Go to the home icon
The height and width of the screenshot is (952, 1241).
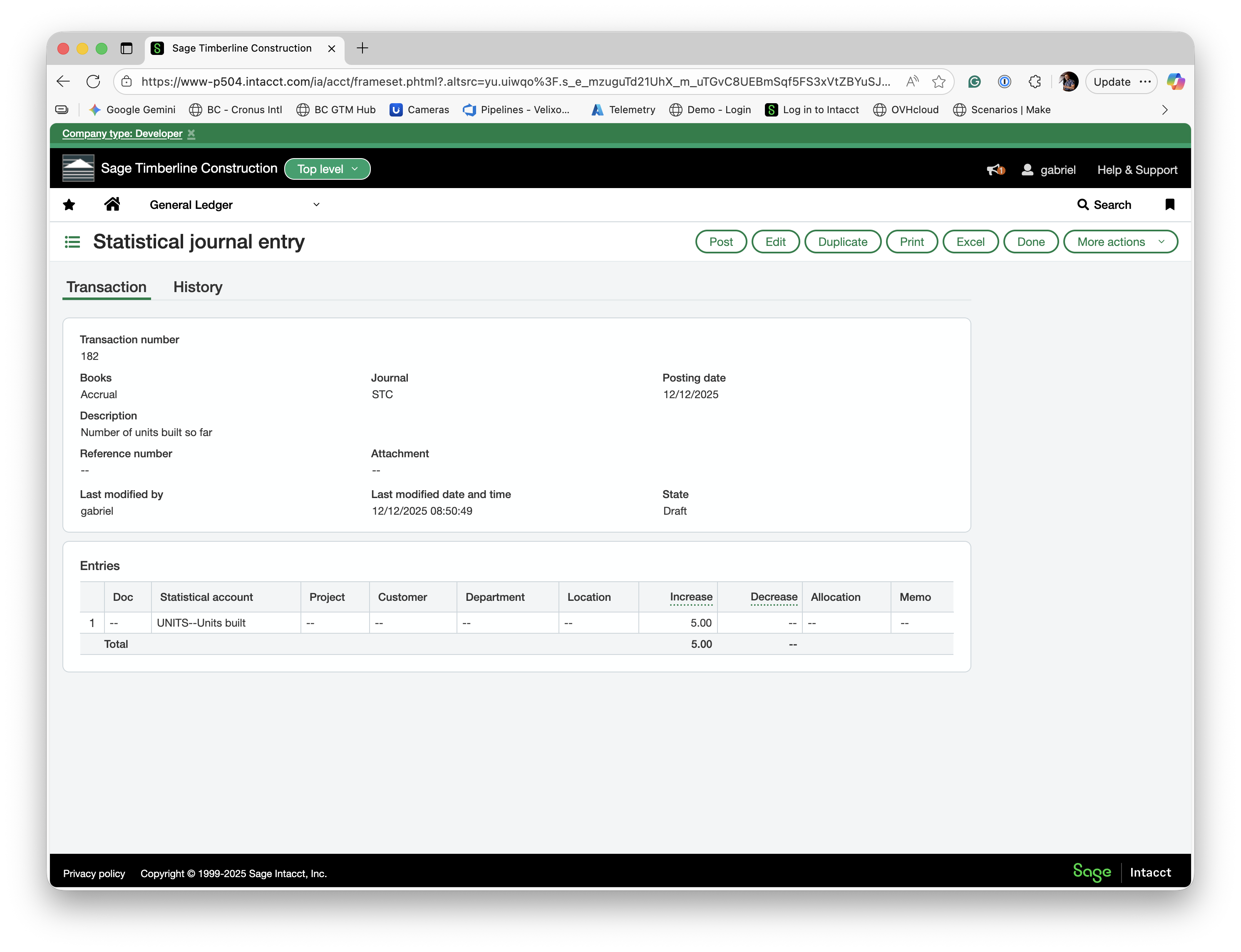tap(112, 204)
